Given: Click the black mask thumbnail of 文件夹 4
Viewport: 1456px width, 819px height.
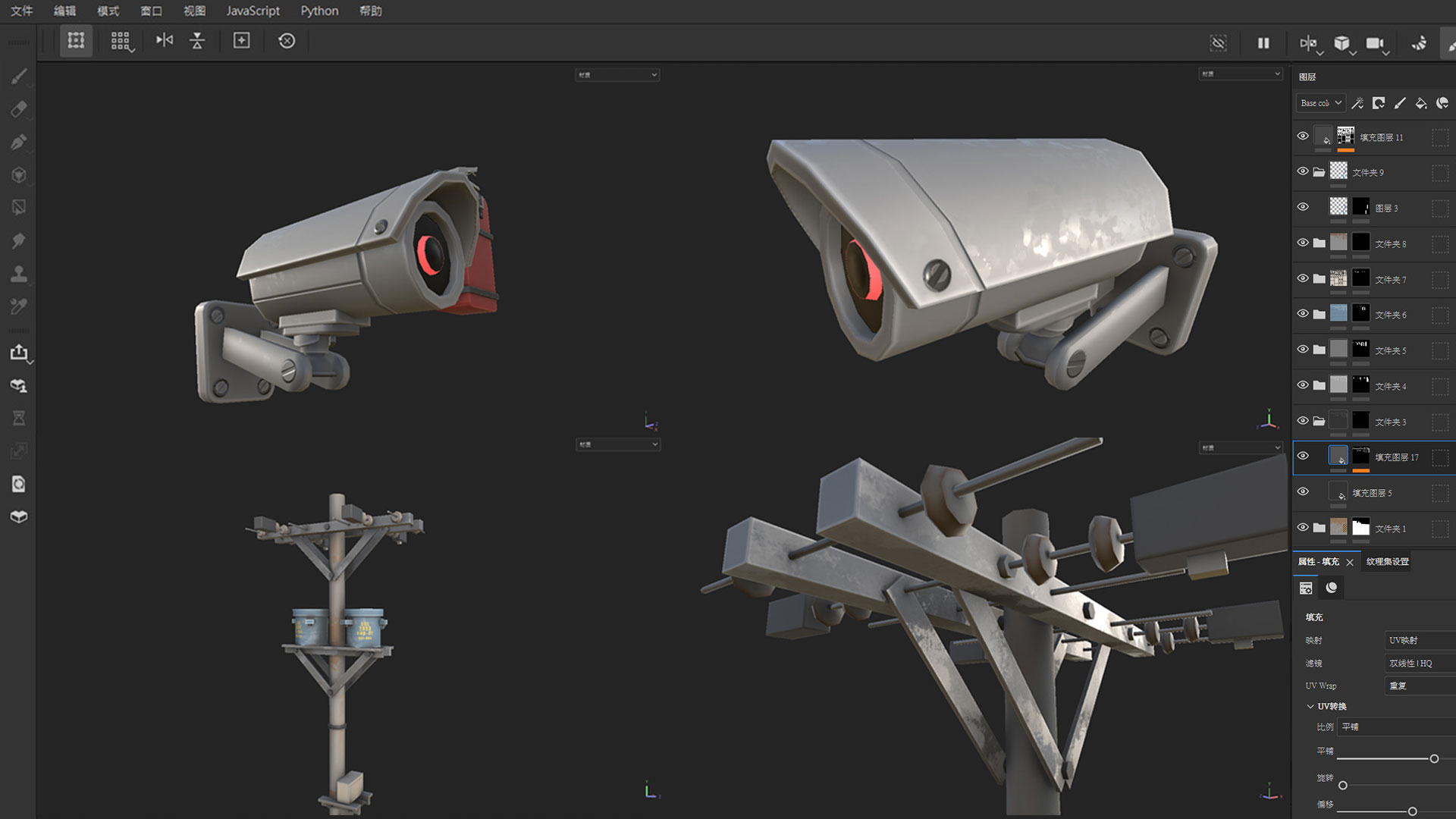Looking at the screenshot, I should (1361, 384).
